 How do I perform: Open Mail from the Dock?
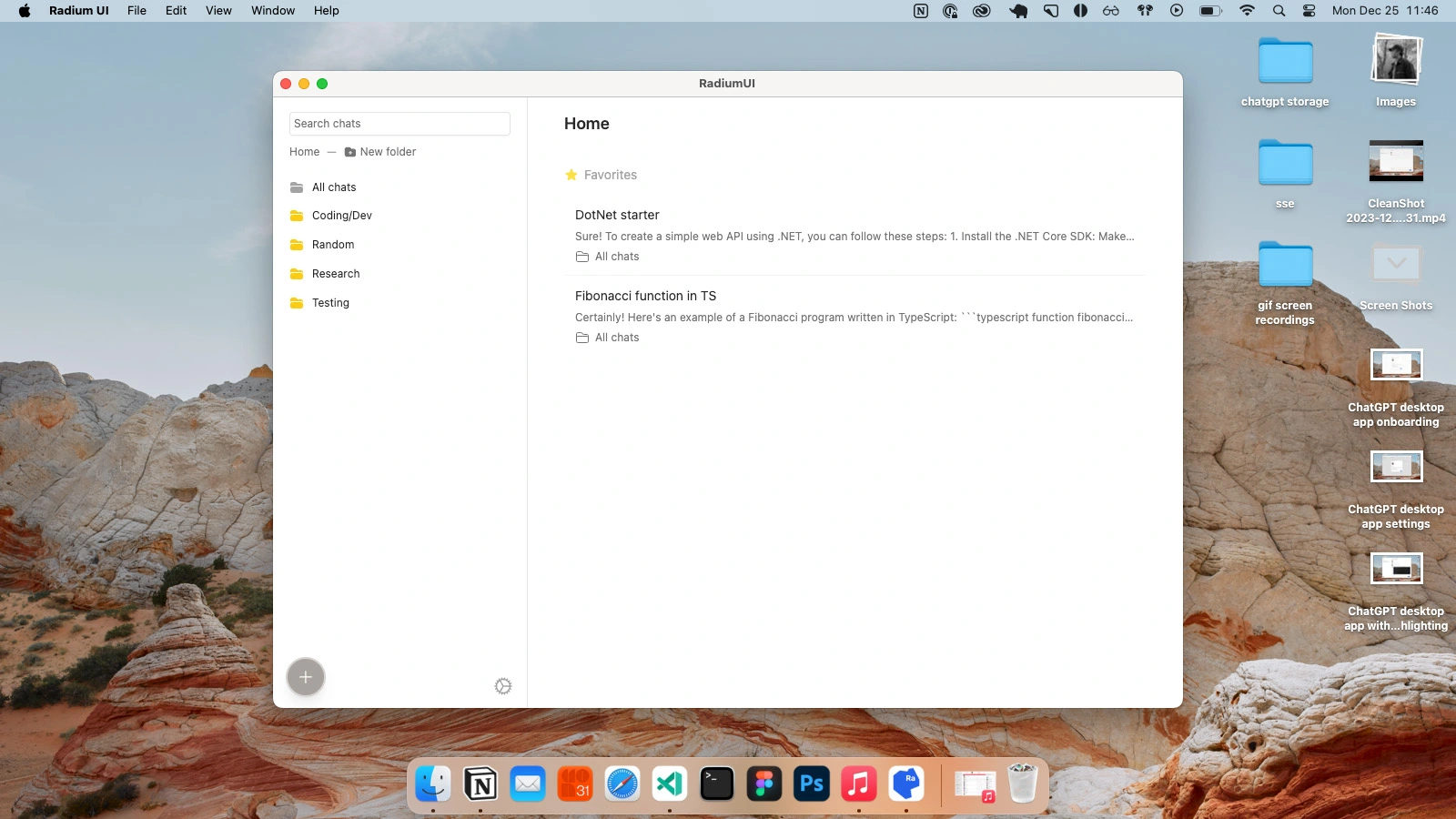(x=528, y=784)
